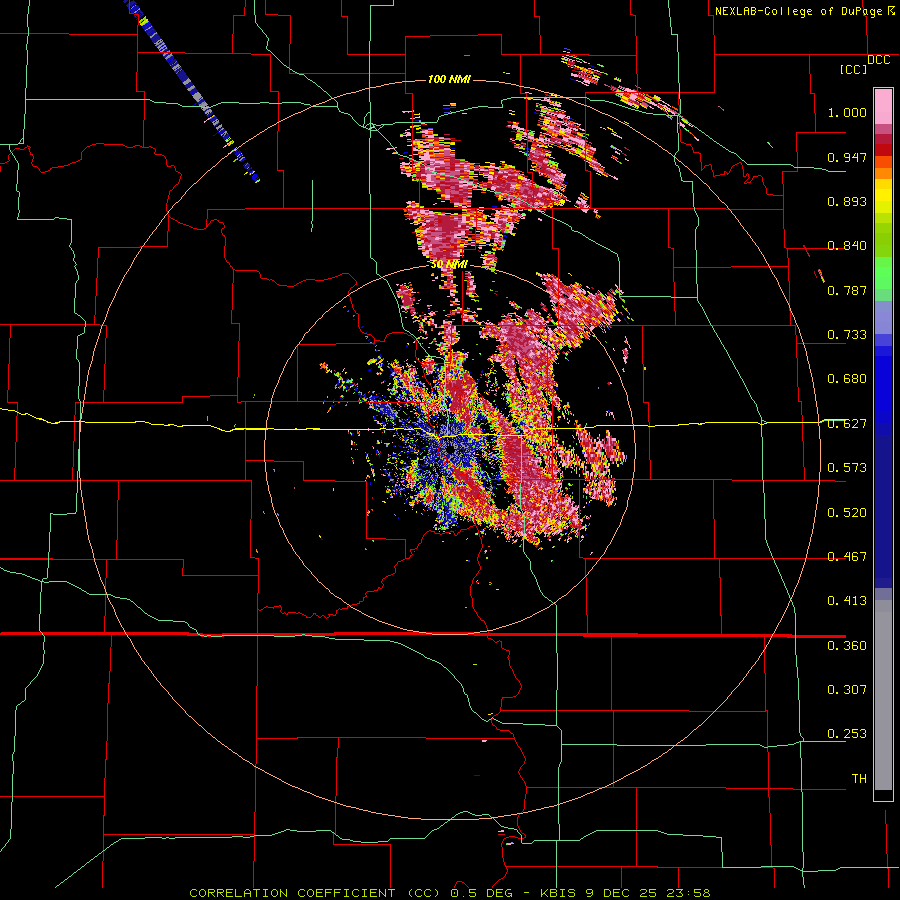This screenshot has height=900, width=900.
Task: Click the 0.360 legend label
Action: click(x=847, y=646)
